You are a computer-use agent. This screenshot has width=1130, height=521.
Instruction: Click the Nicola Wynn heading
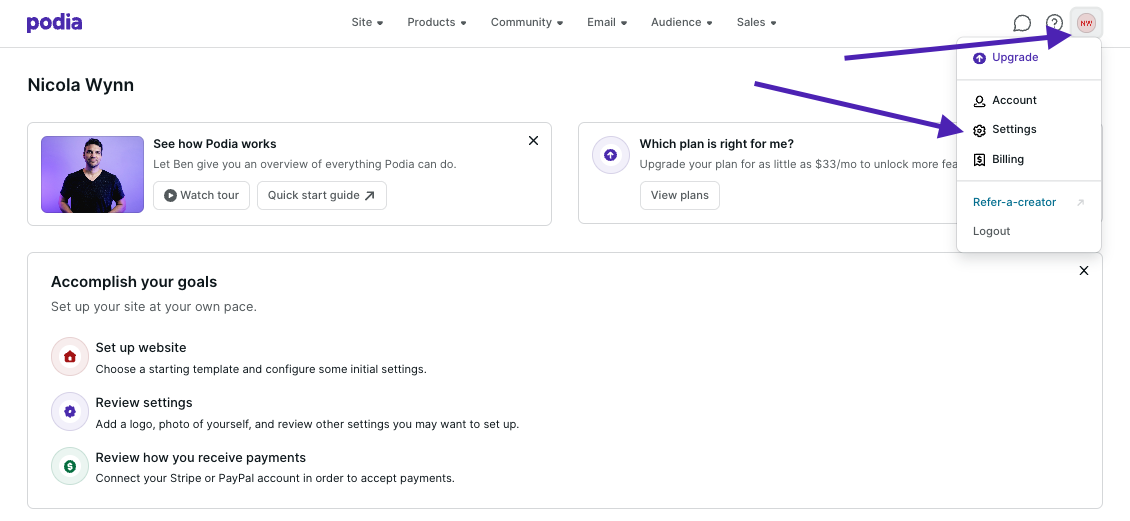pyautogui.click(x=81, y=85)
